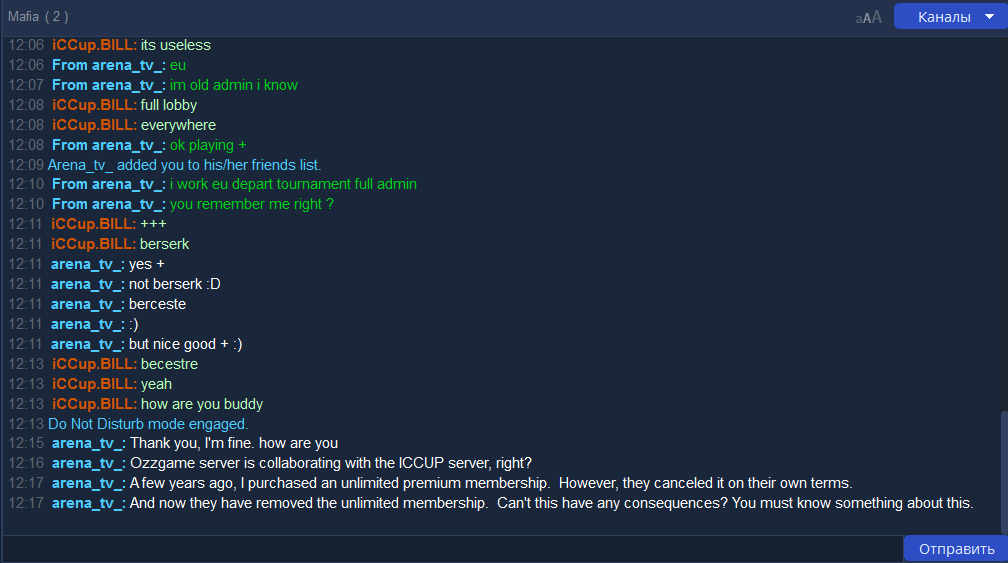1008x563 pixels.
Task: Focus the chat message input field
Action: pyautogui.click(x=450, y=549)
